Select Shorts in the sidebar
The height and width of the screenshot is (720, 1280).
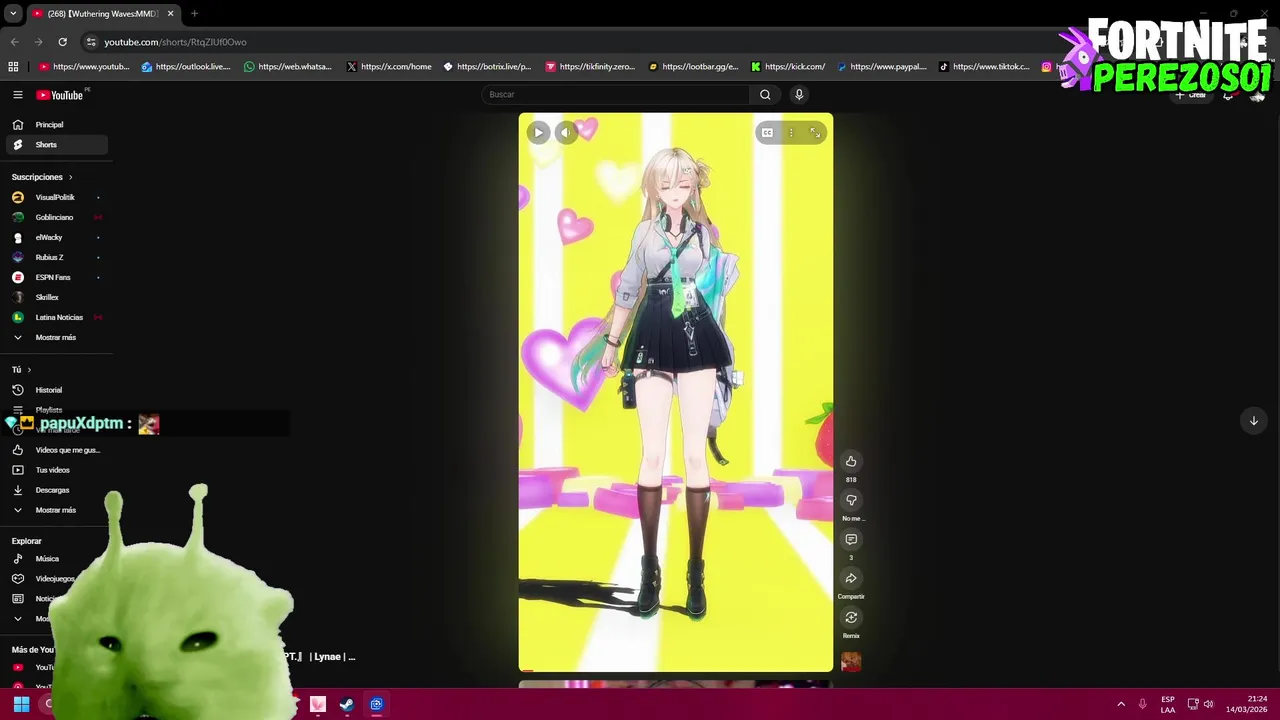[57, 145]
